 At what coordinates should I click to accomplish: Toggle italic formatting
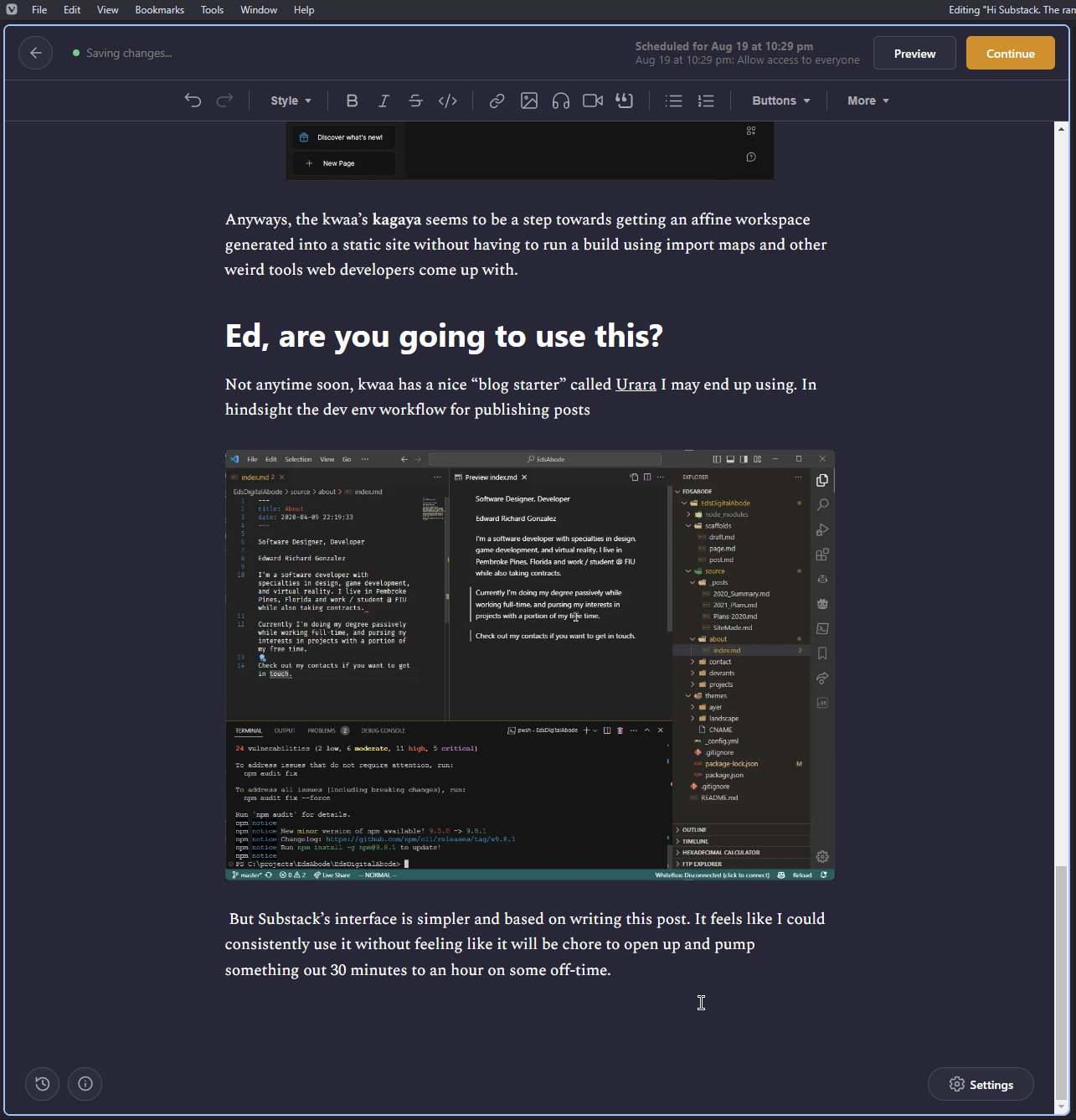384,101
